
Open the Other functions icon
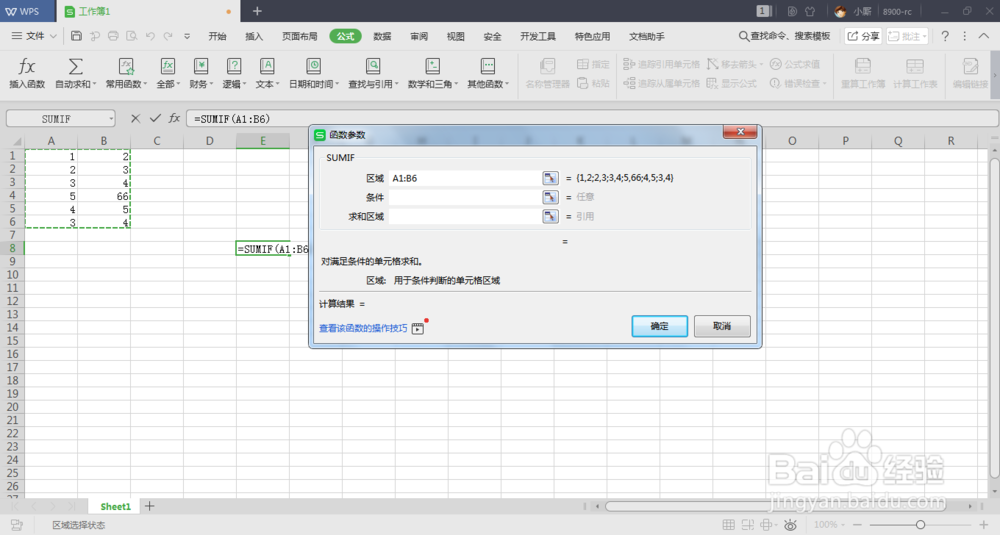pos(488,66)
